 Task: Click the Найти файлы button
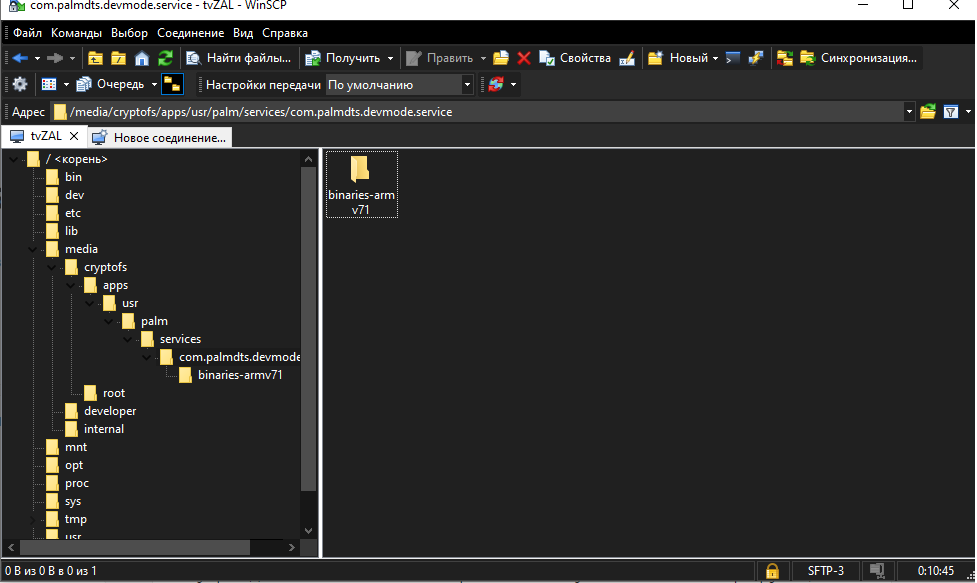pyautogui.click(x=240, y=58)
